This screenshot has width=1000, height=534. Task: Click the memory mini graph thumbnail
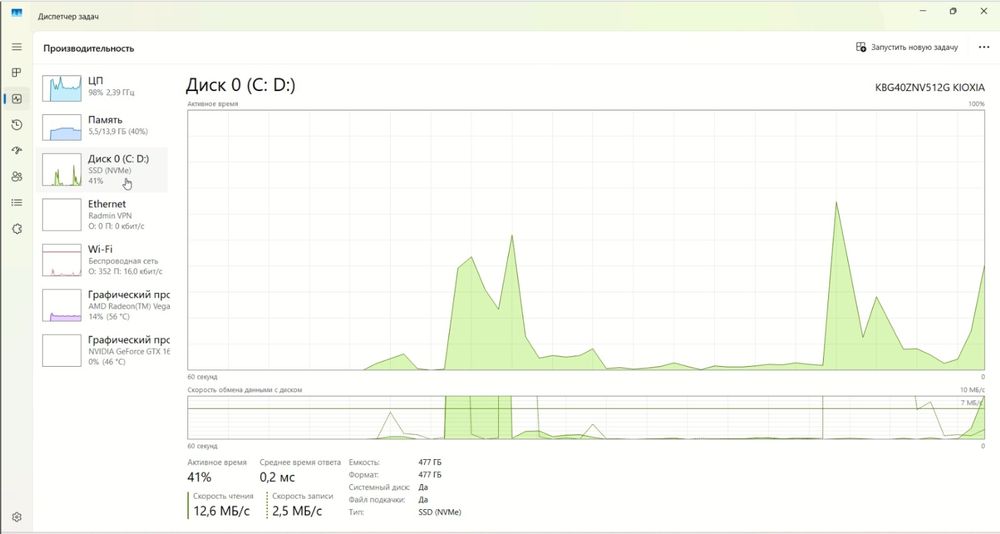click(x=62, y=127)
